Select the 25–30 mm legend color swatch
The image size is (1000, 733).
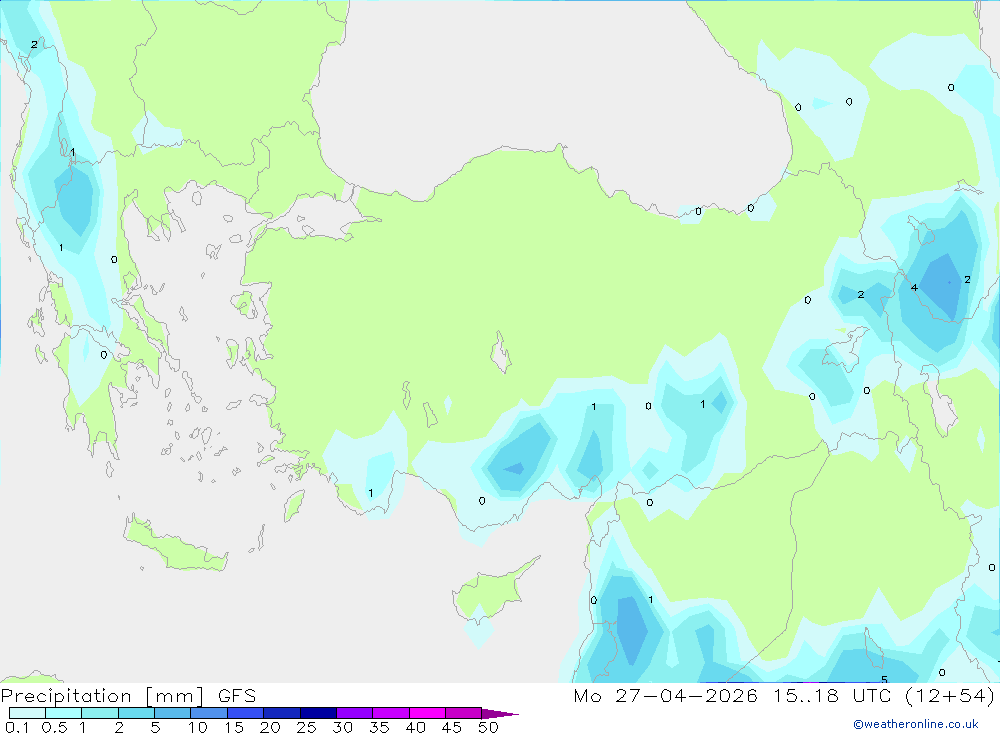(x=318, y=713)
